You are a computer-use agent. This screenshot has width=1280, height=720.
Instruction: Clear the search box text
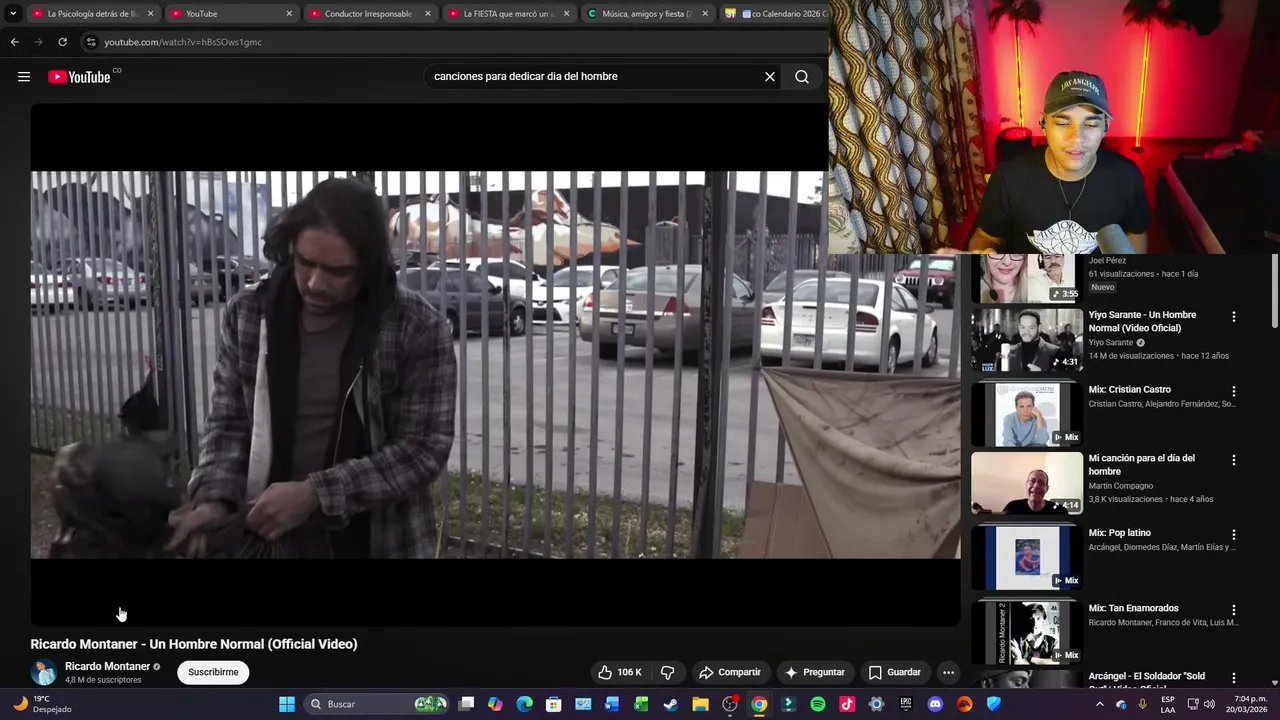[770, 77]
